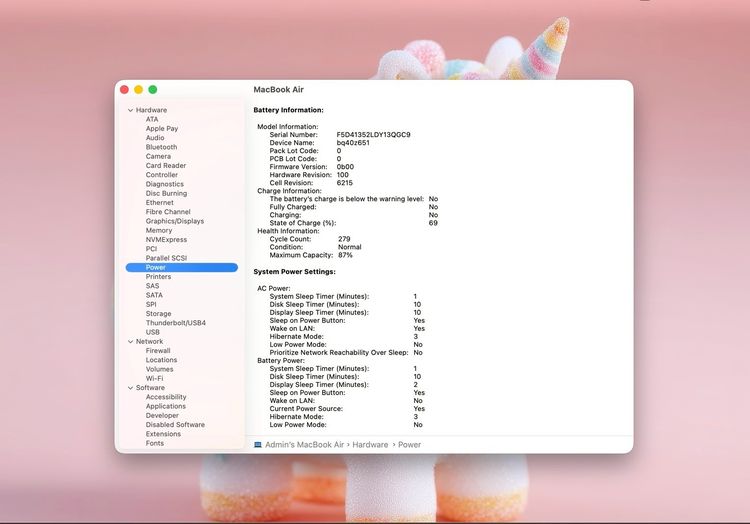The height and width of the screenshot is (524, 750).
Task: Open the SPI entry
Action: click(x=151, y=304)
